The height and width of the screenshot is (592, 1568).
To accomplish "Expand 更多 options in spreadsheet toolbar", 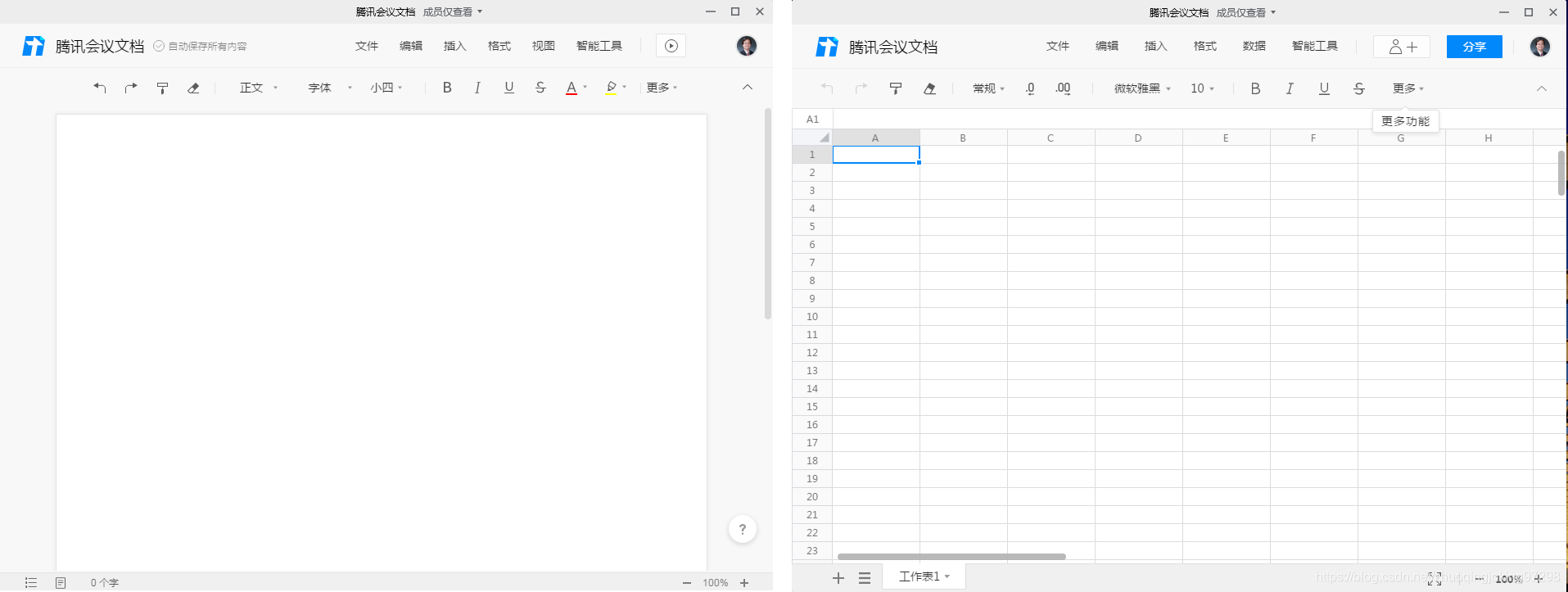I will pos(1408,88).
